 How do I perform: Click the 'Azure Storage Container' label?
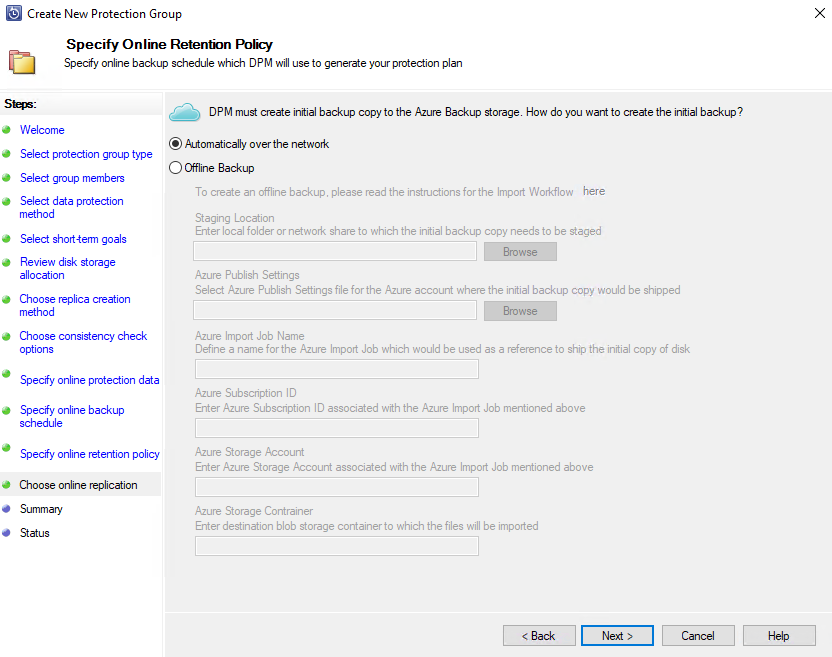tap(254, 511)
